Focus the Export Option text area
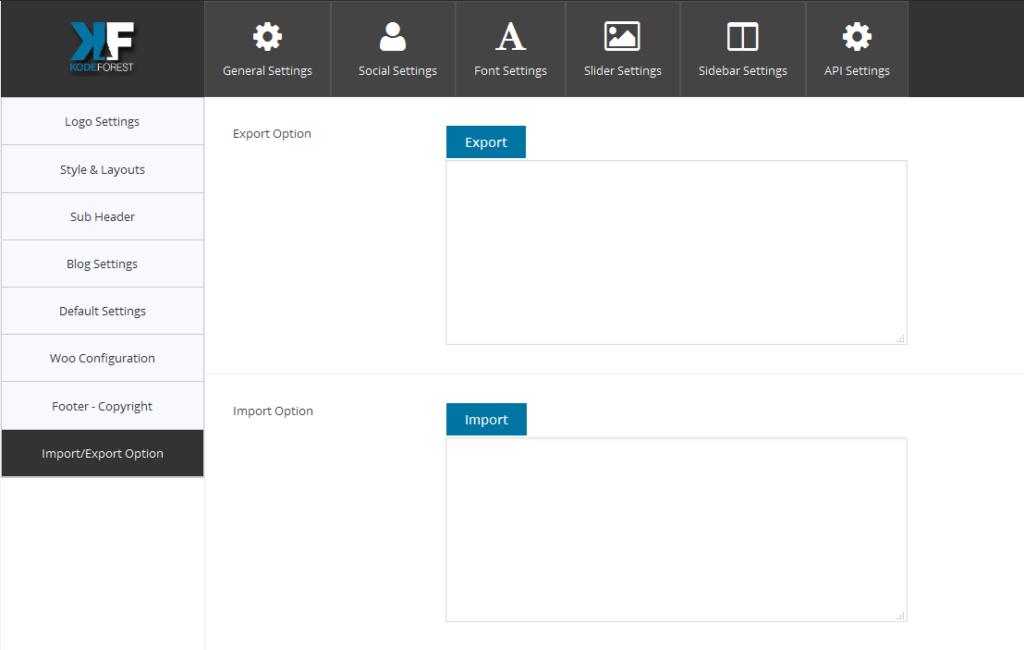The height and width of the screenshot is (650, 1024). (x=677, y=252)
